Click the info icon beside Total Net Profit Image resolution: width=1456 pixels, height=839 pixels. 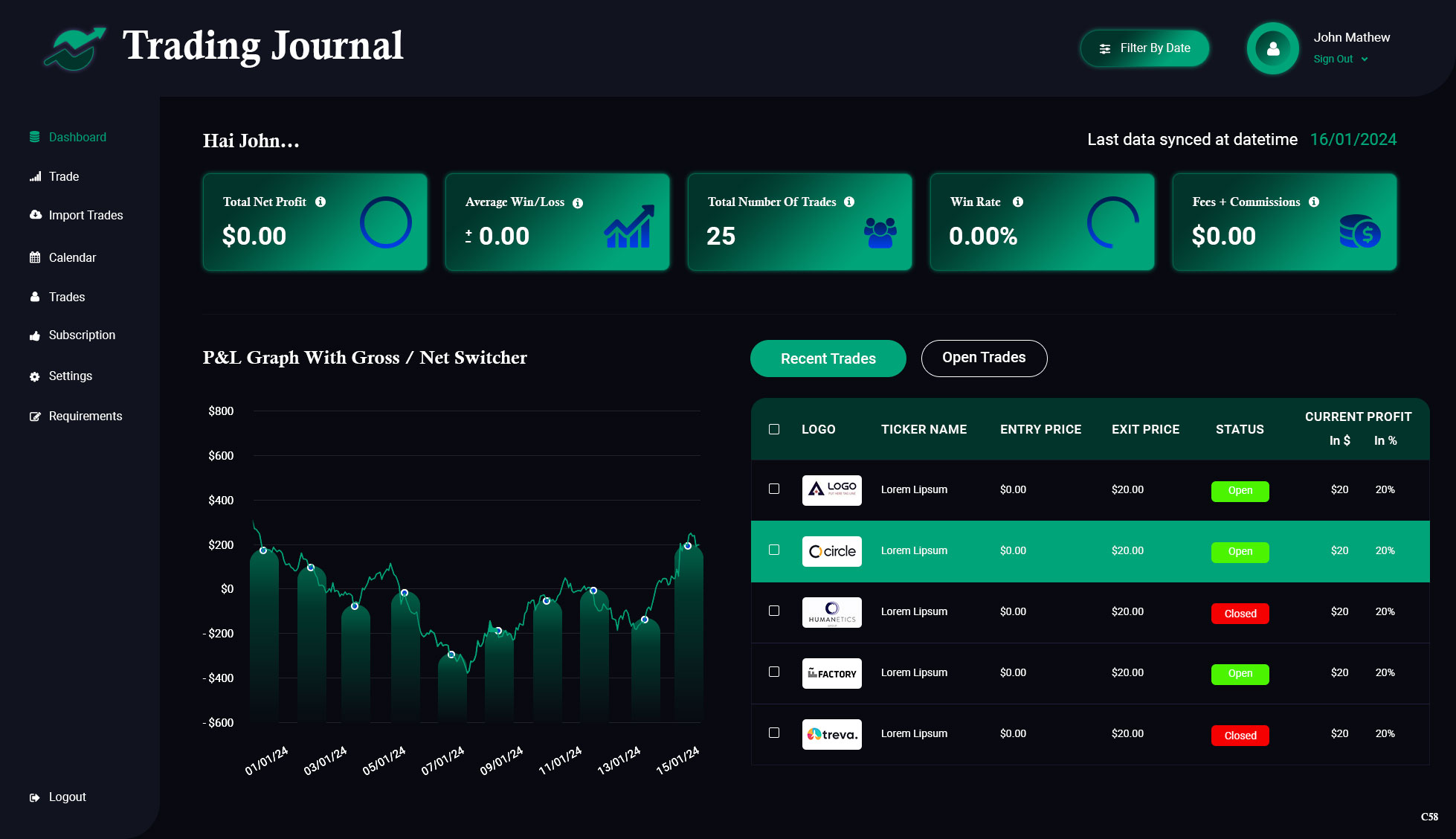[x=320, y=202]
